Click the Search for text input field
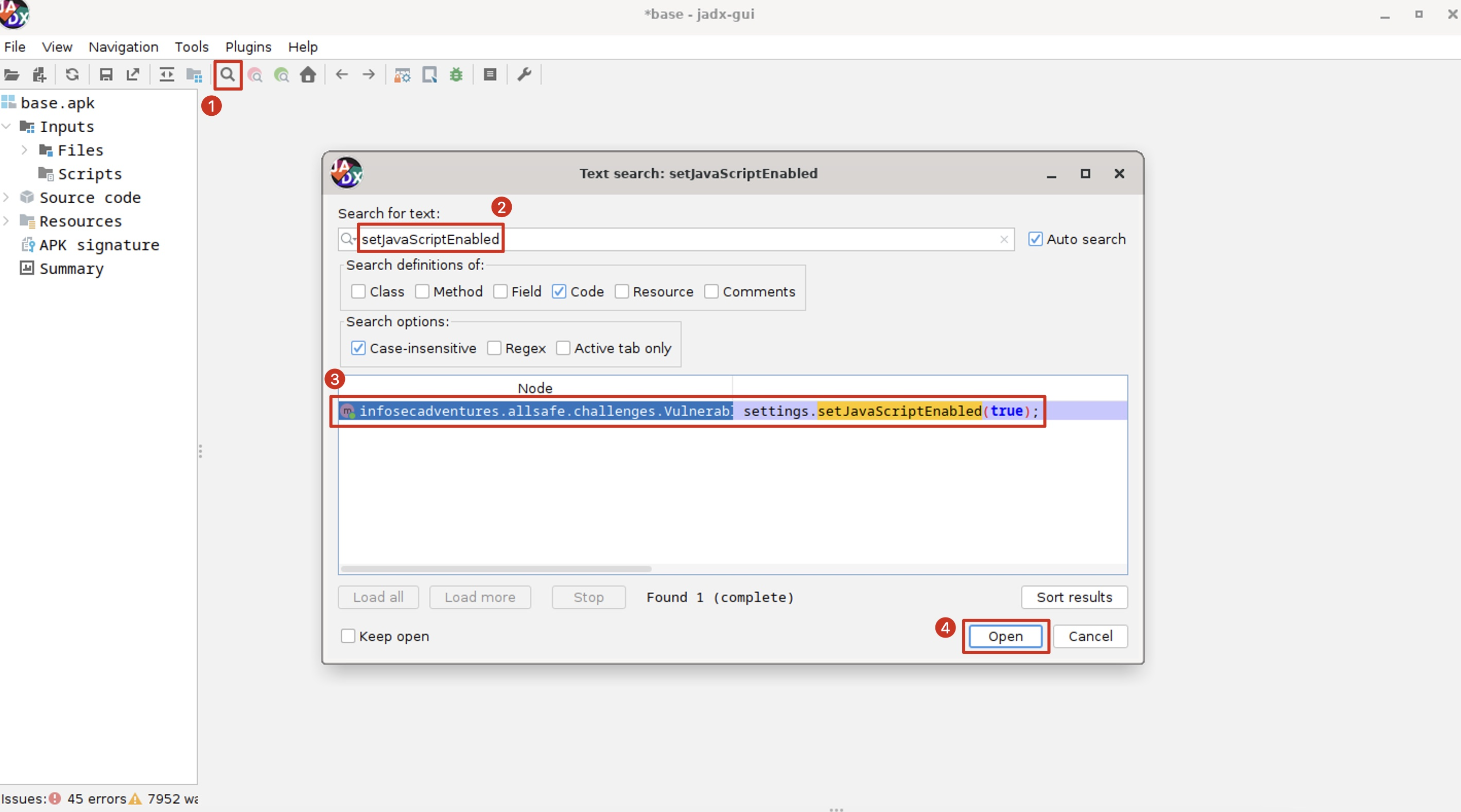The height and width of the screenshot is (812, 1461). coord(676,239)
